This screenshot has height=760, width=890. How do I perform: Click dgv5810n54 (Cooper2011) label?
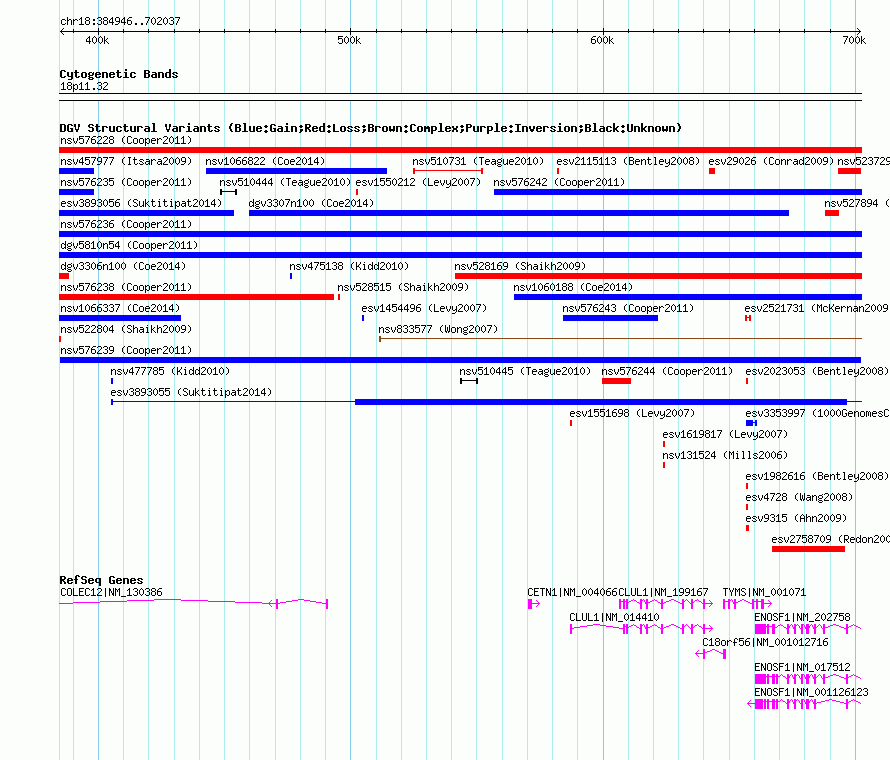[129, 245]
